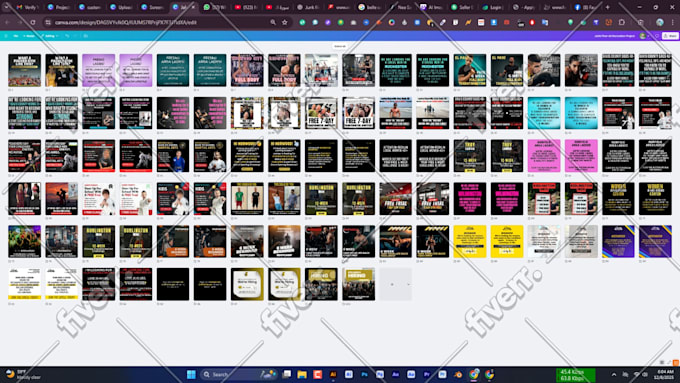Add a new page using the plus placeholder
Screen dimensions: 680x383
click(396, 284)
